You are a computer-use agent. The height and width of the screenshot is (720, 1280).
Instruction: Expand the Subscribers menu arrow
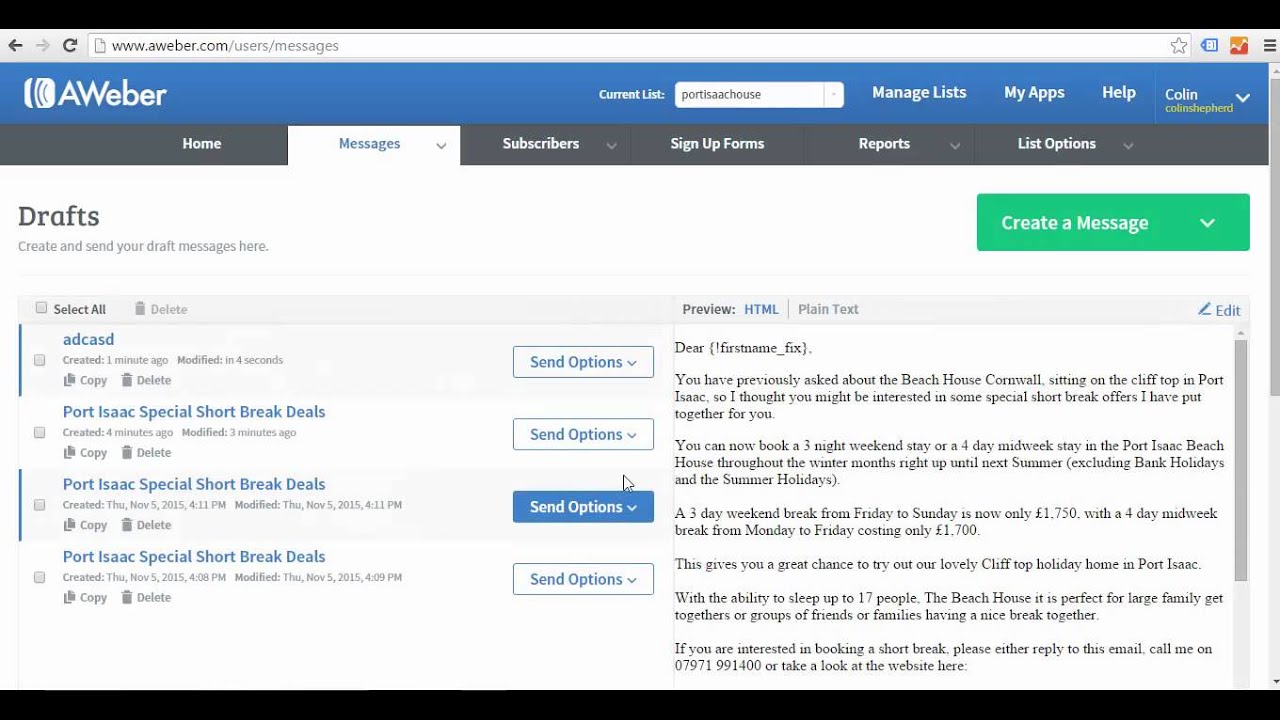[611, 146]
